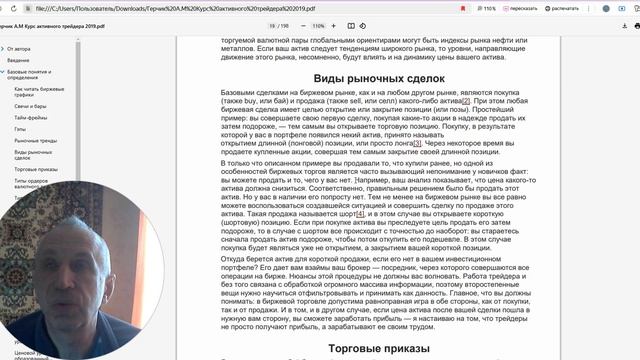Go to 'Рыночные тренды' section
This screenshot has height=360, width=640.
coord(36,140)
